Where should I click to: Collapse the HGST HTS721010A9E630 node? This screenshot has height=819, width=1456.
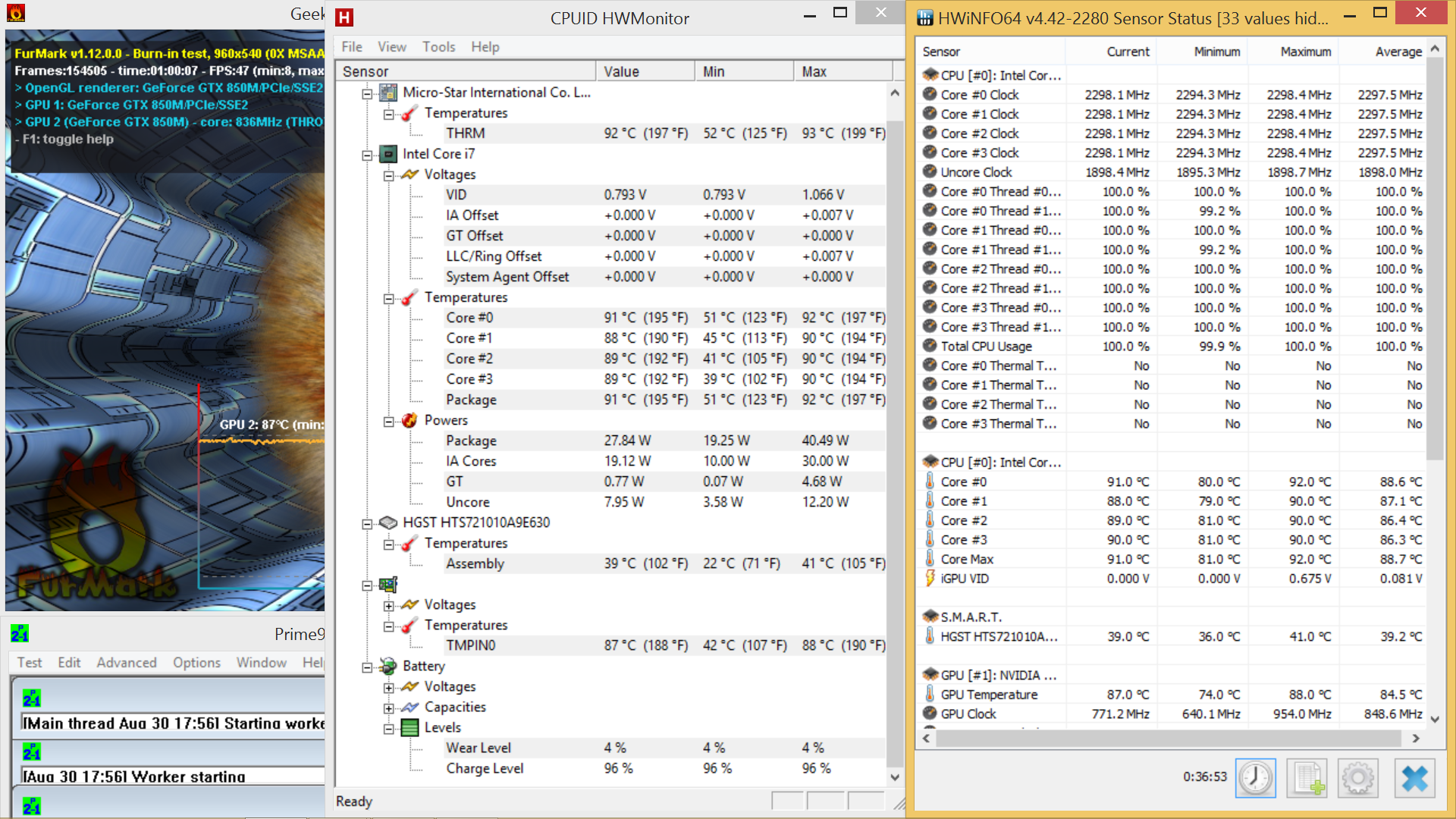(x=367, y=523)
